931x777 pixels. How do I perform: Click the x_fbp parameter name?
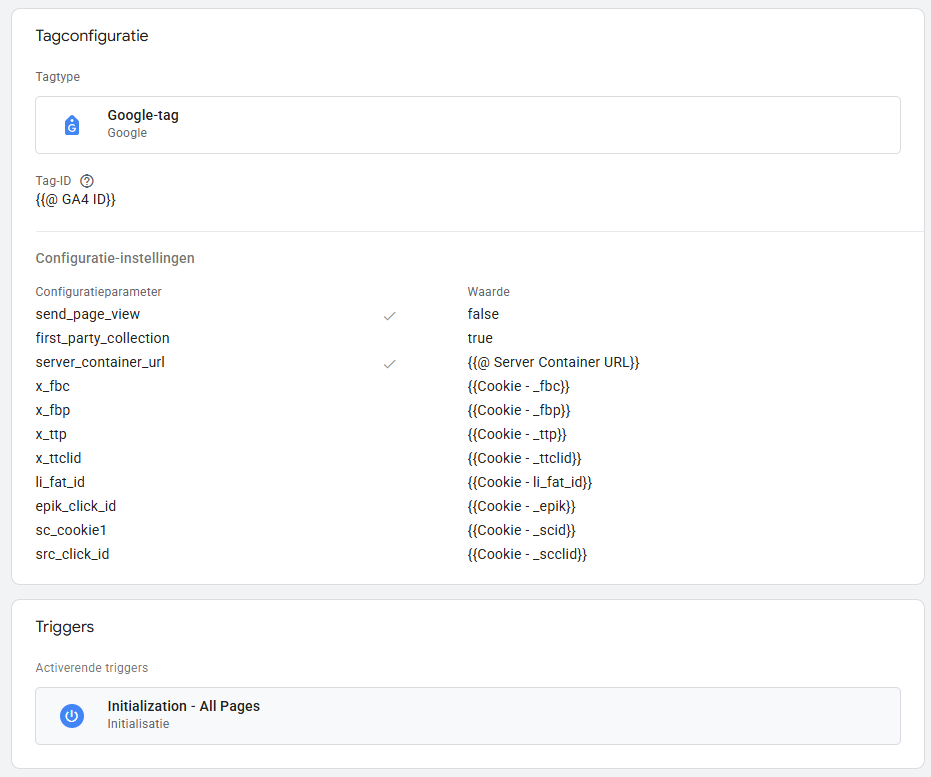coord(53,410)
